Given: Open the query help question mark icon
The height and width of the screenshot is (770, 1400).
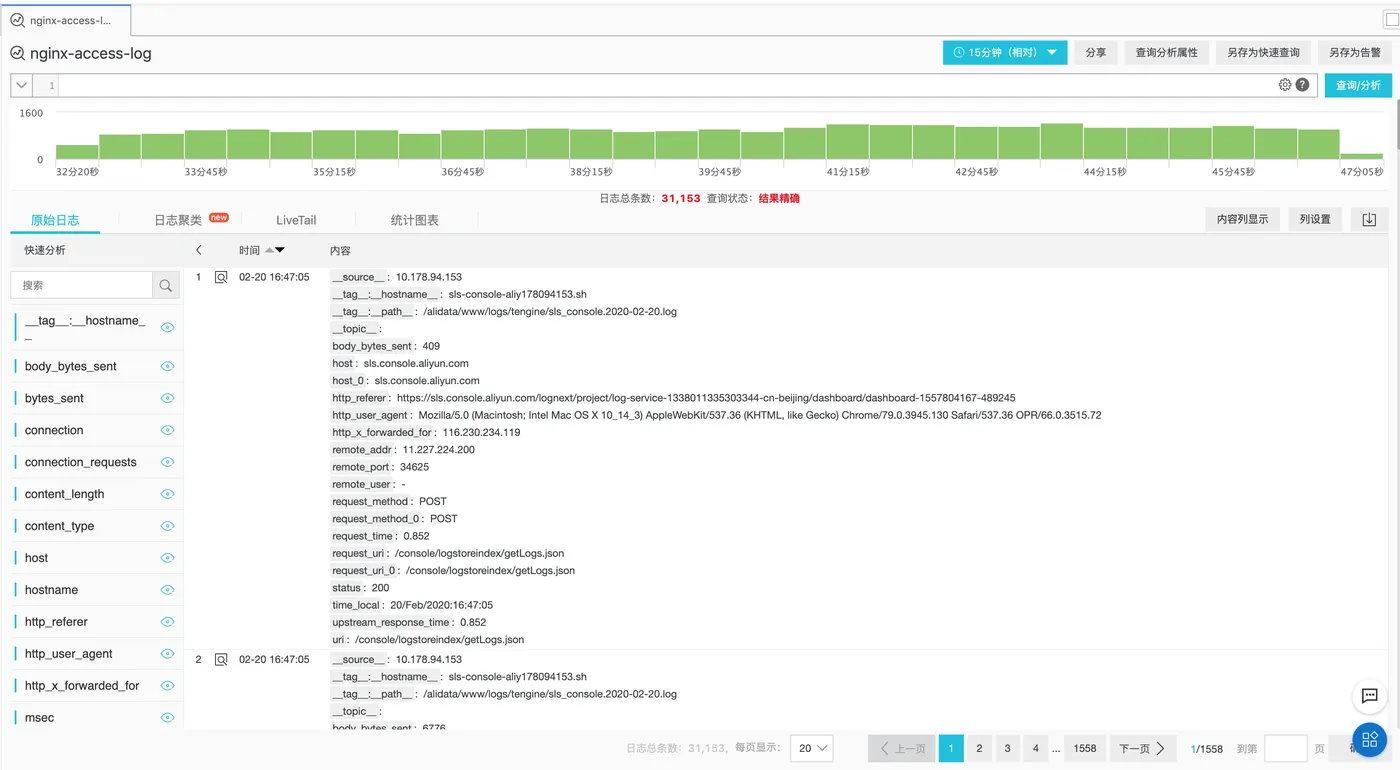Looking at the screenshot, I should [x=1302, y=85].
